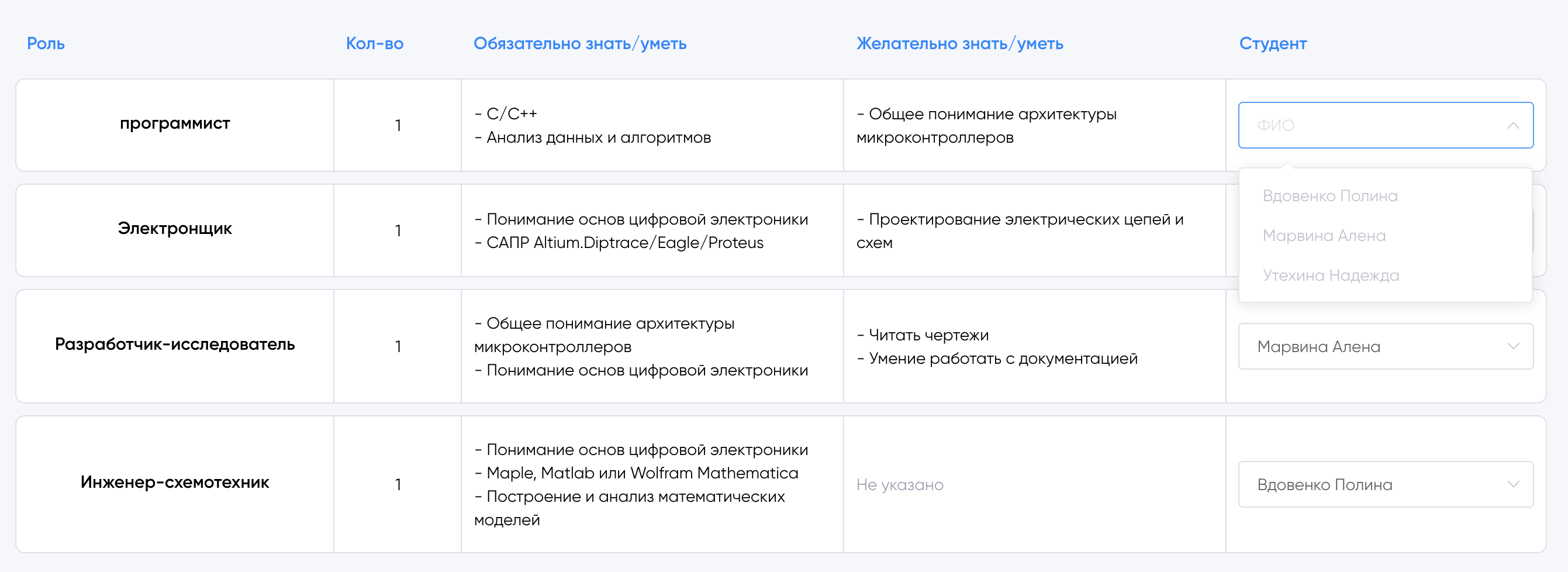
Task: Click quantity 1 in Разработчик-исследователь row
Action: coord(398,347)
